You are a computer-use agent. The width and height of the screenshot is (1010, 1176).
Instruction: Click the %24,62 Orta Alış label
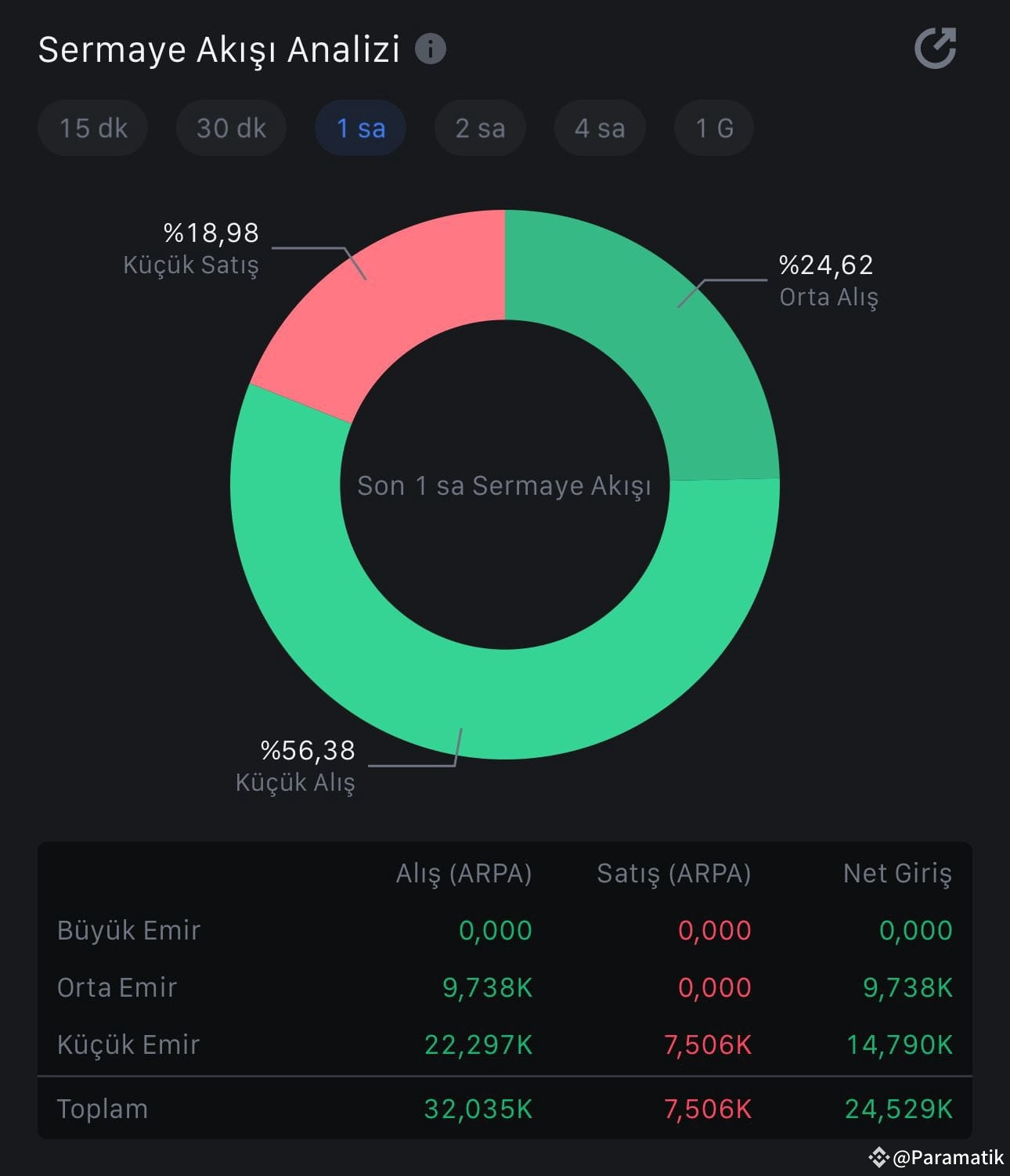coord(828,280)
